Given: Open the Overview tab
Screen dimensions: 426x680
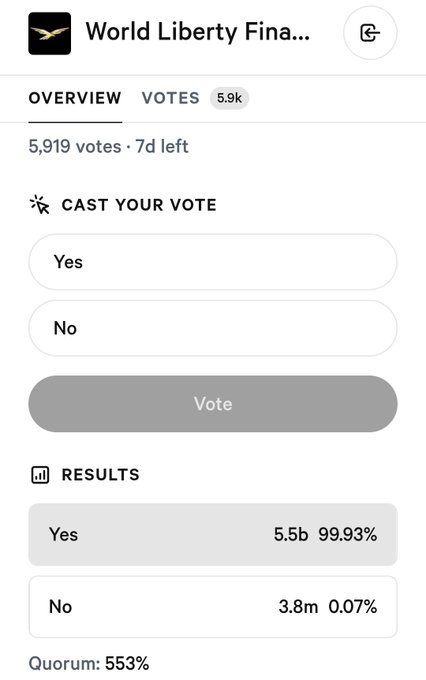Looking at the screenshot, I should 75,98.
